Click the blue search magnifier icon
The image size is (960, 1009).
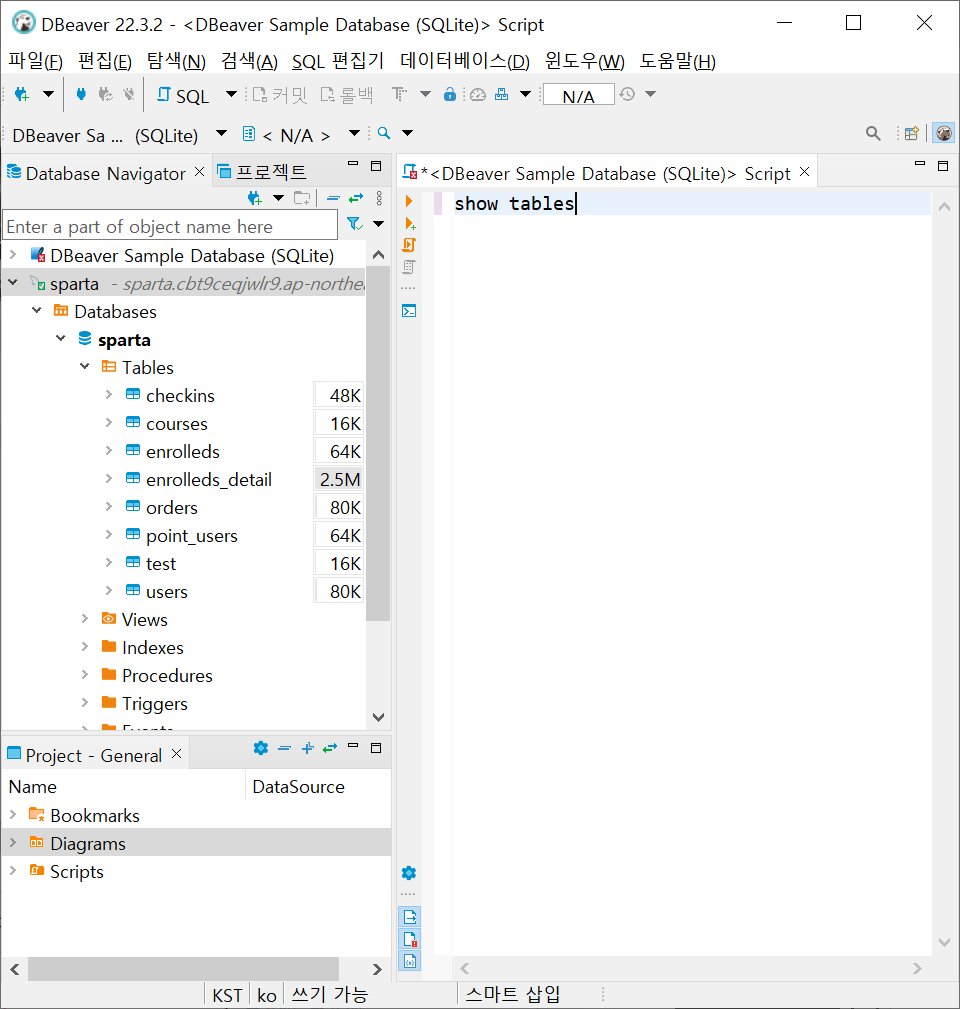point(383,133)
